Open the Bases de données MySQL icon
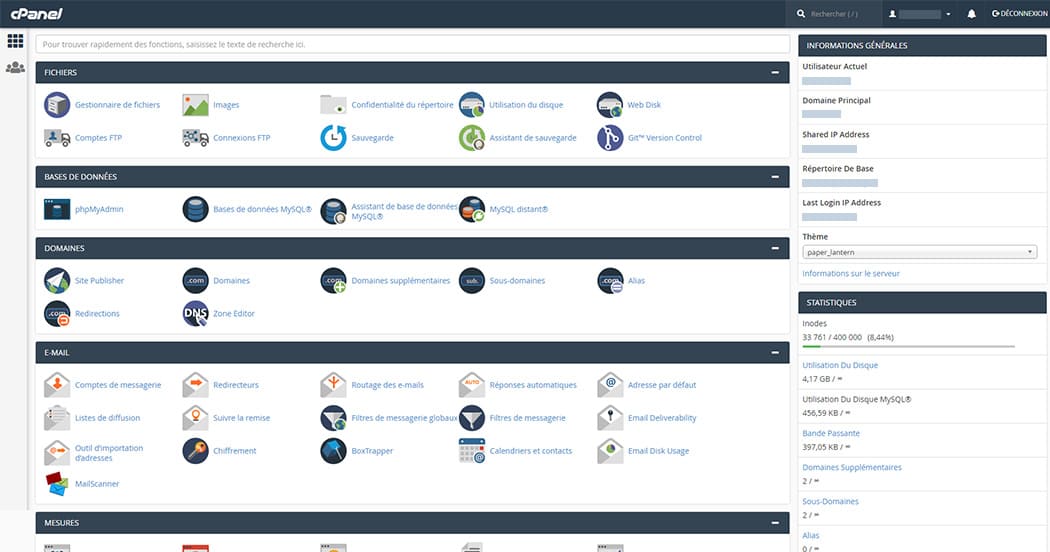Image resolution: width=1050 pixels, height=552 pixels. coord(196,210)
